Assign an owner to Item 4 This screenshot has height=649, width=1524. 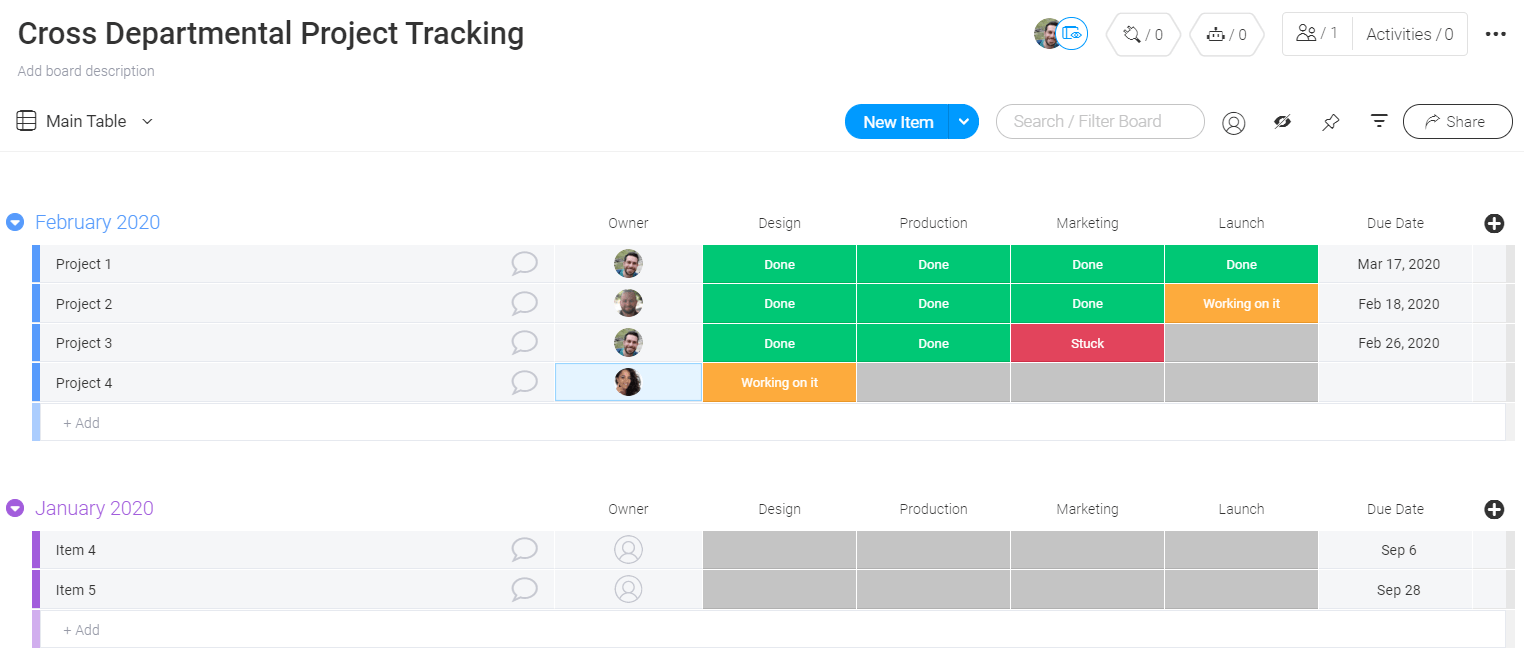pos(628,549)
